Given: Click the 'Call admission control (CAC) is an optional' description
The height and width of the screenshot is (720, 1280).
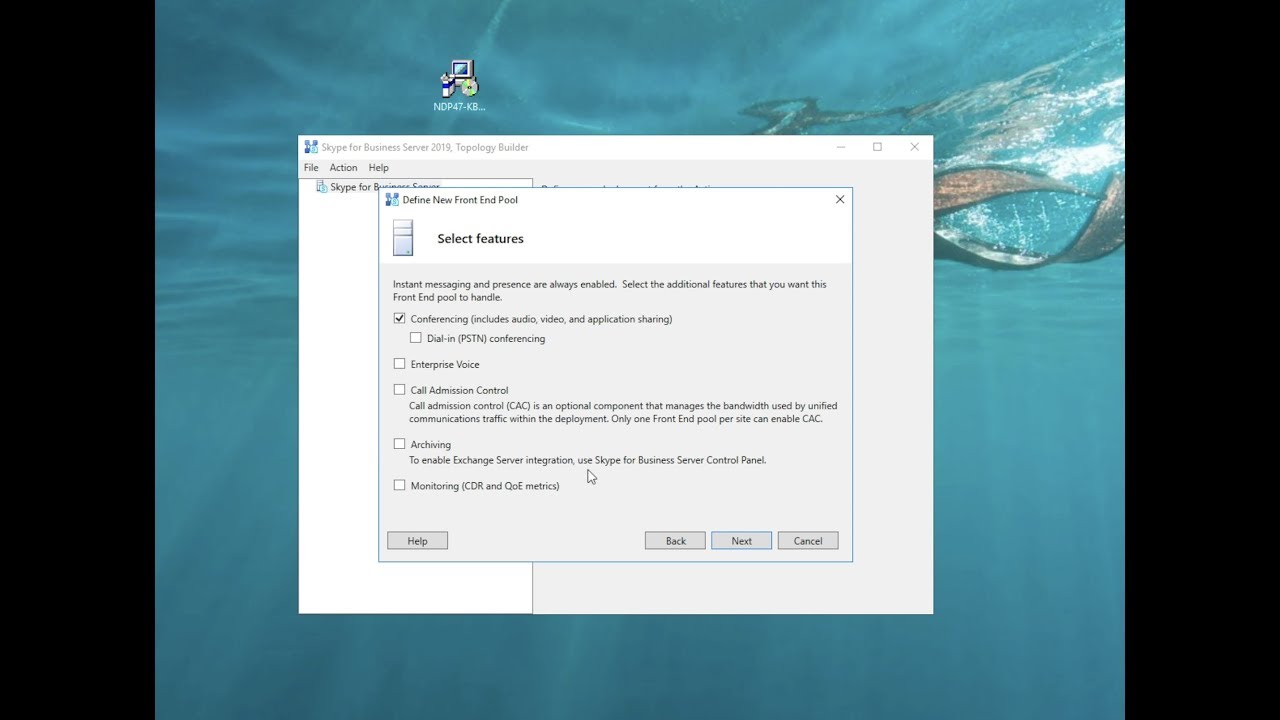Looking at the screenshot, I should [x=623, y=412].
